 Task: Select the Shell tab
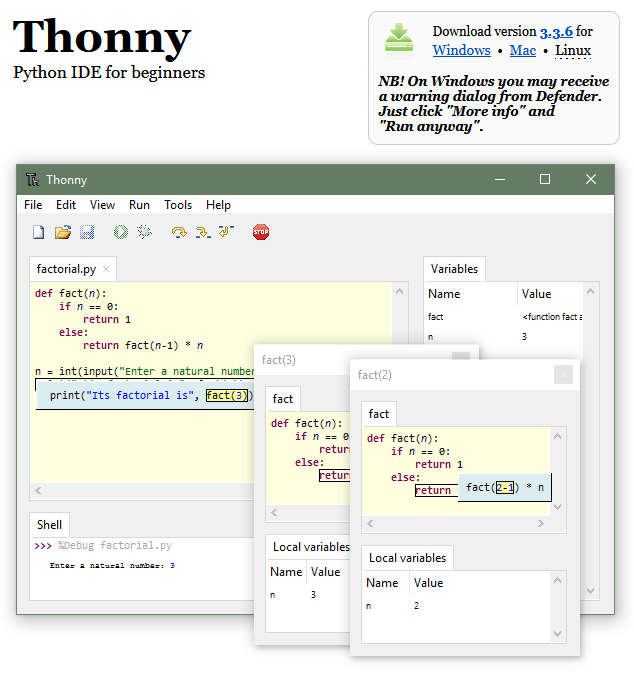(49, 524)
